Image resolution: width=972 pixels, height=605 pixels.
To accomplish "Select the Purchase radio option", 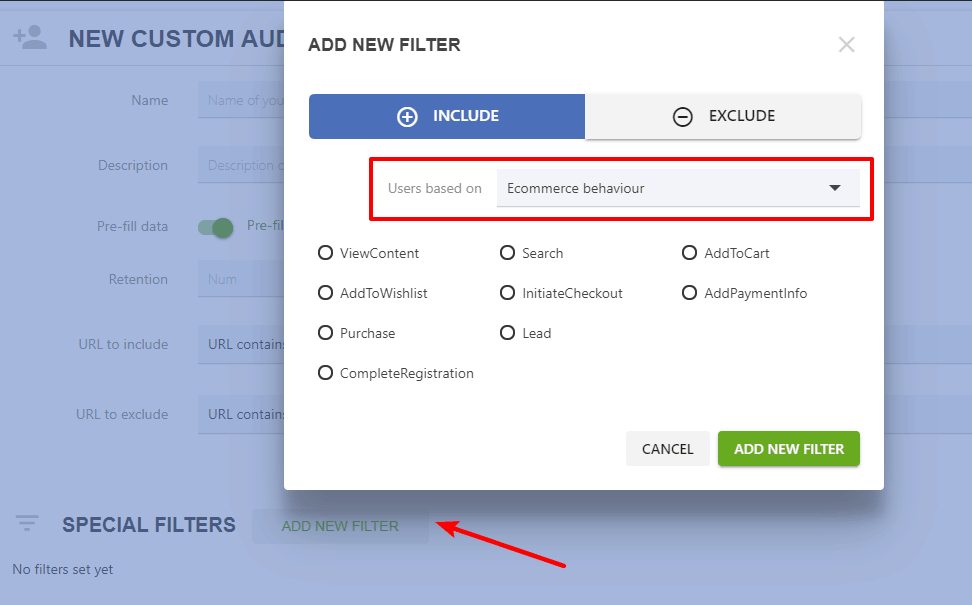I will pyautogui.click(x=325, y=333).
